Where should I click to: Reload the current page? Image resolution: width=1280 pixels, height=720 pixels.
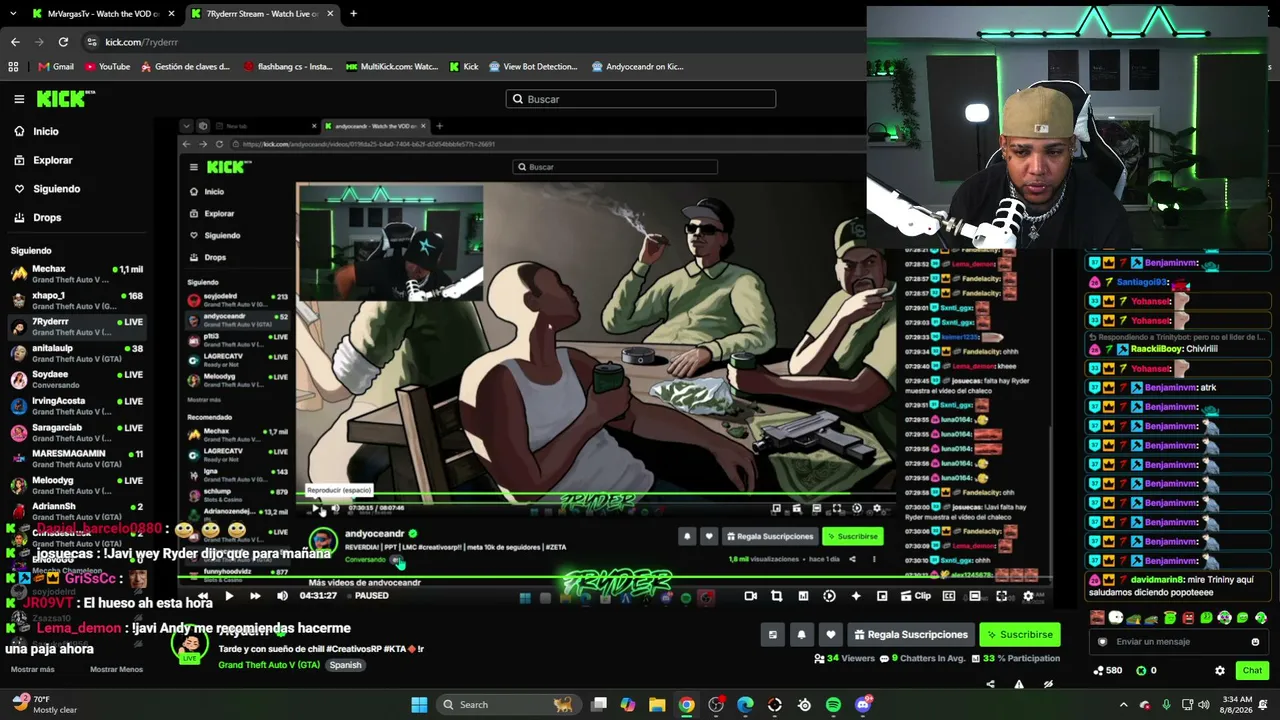click(x=63, y=42)
